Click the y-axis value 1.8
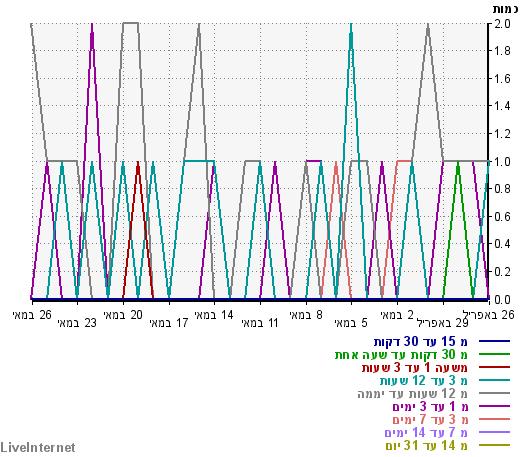Viewport: 520px width, 457px height. tap(502, 51)
